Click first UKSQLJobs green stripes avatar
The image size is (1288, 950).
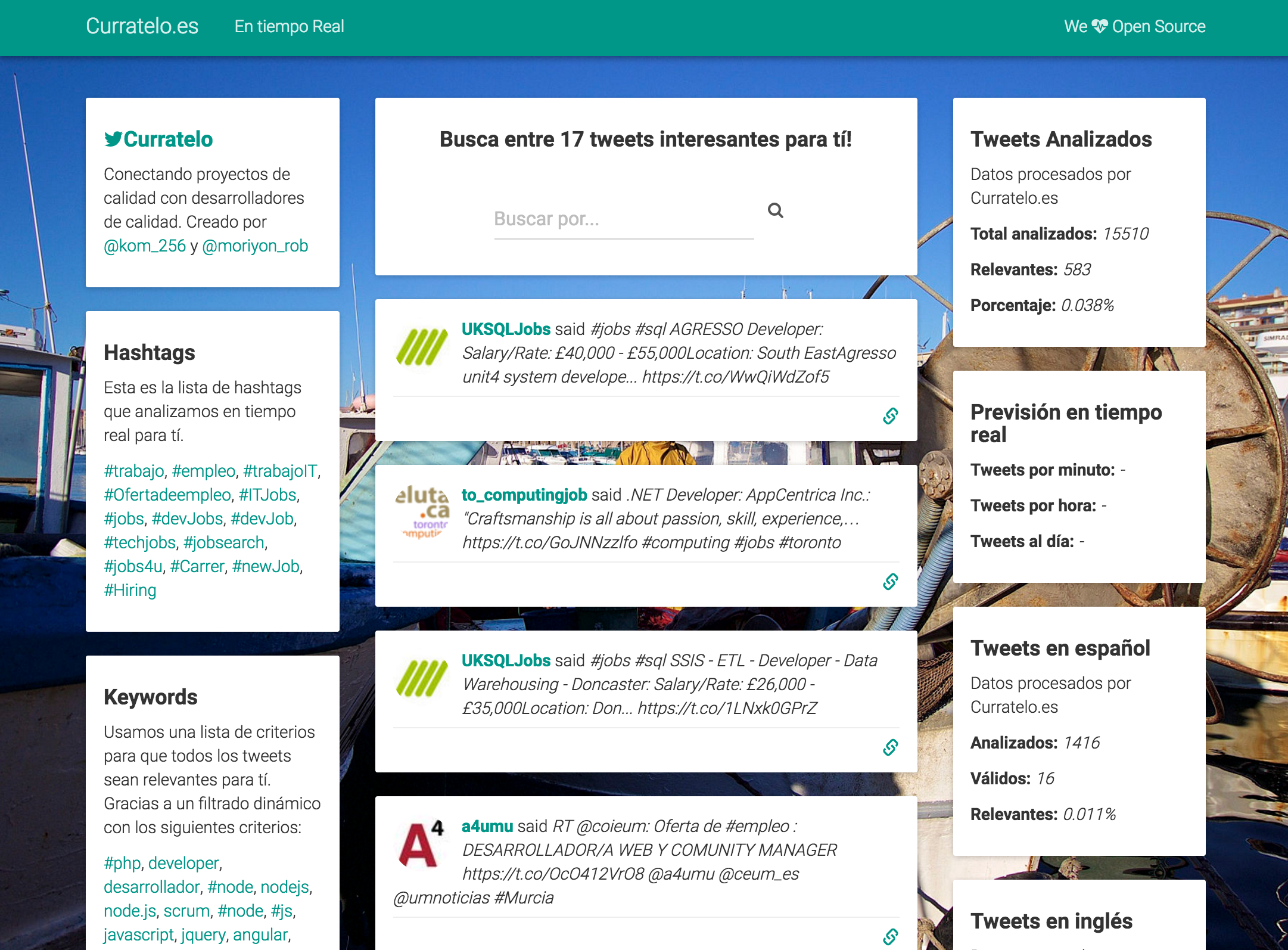(422, 347)
